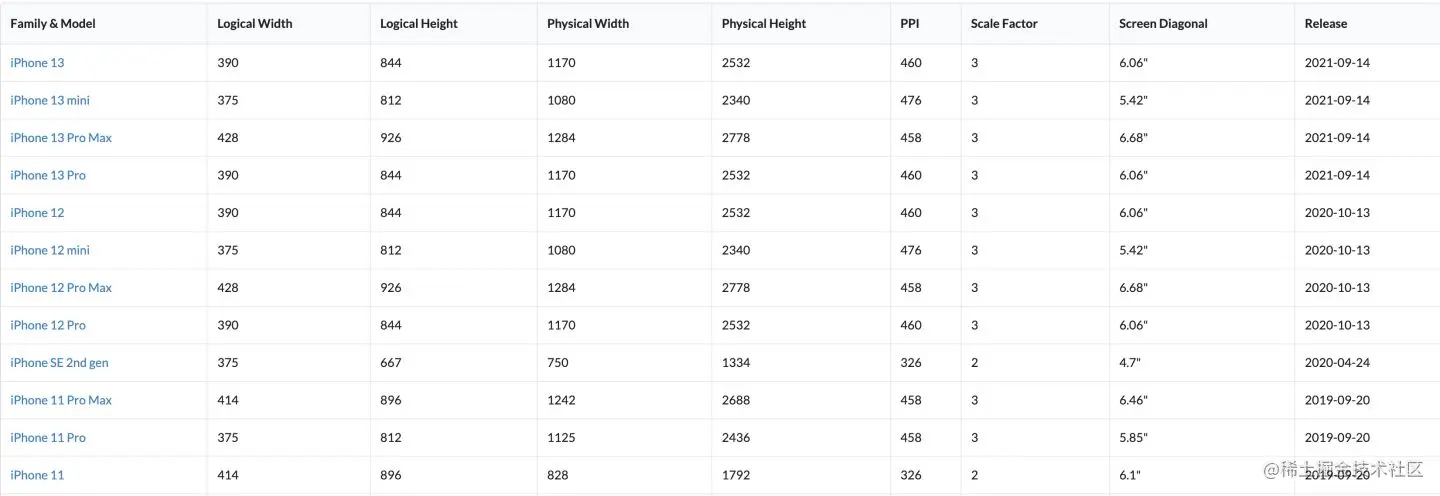Open the iPhone SE 2nd gen link

pyautogui.click(x=59, y=363)
